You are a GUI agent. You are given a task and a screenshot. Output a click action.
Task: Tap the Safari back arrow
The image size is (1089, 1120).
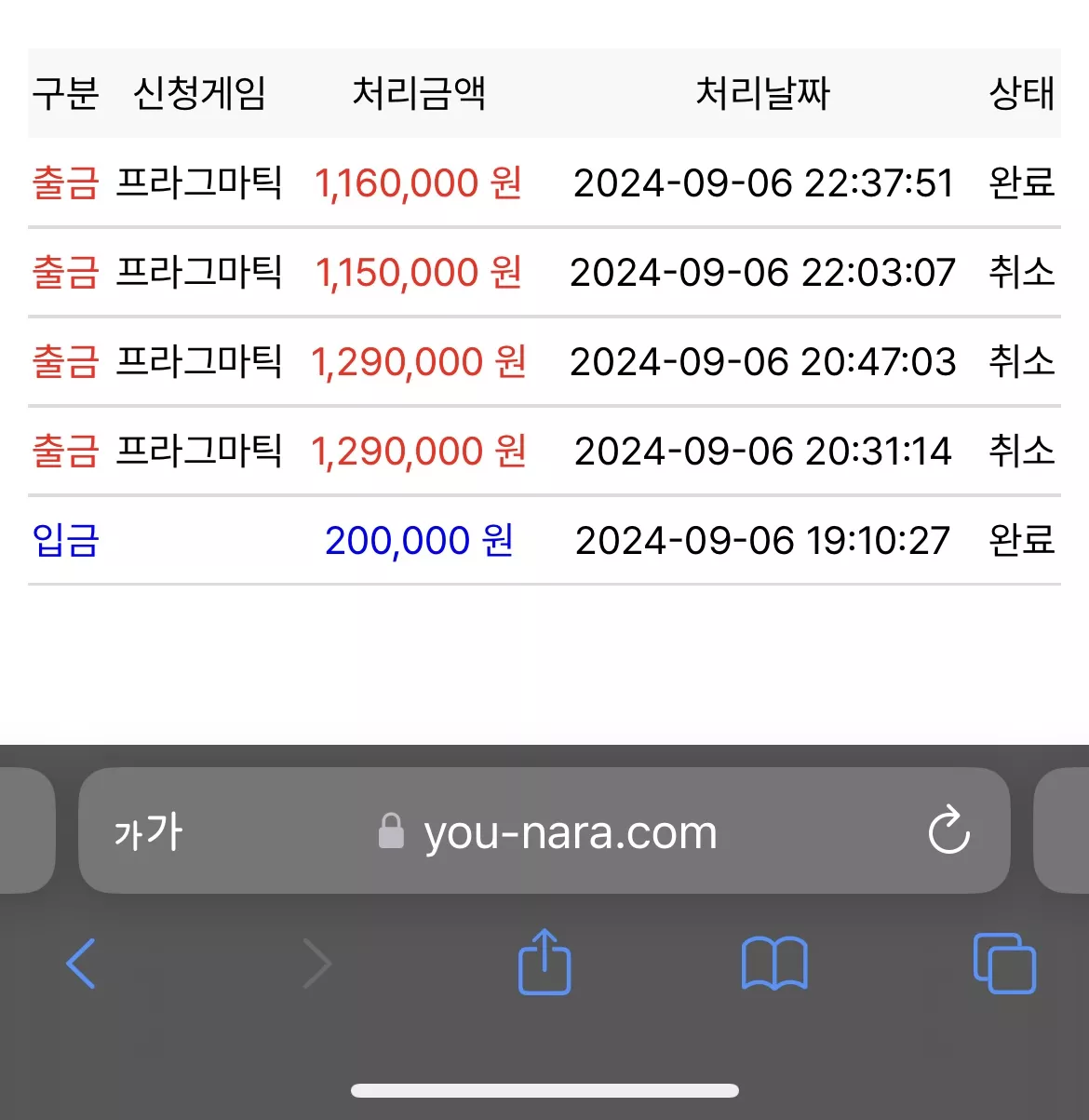click(81, 964)
